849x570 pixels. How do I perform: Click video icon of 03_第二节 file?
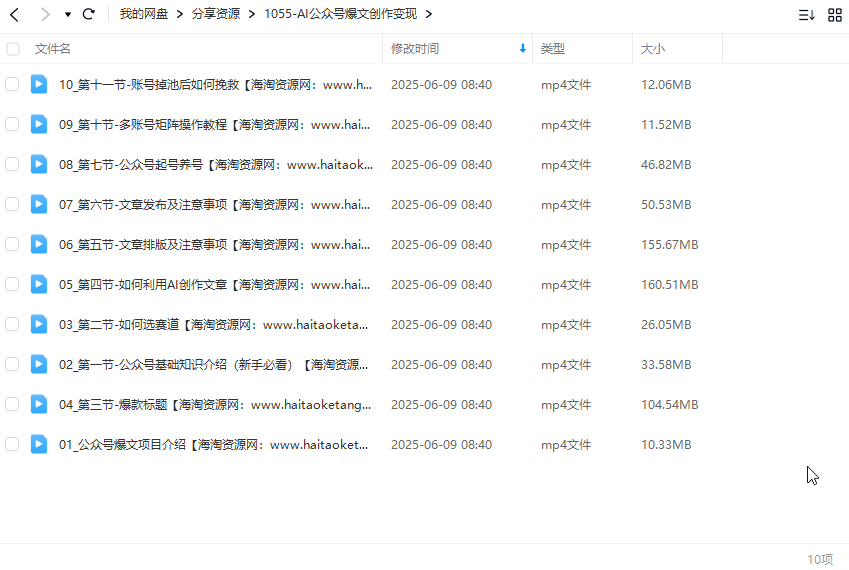pos(39,324)
